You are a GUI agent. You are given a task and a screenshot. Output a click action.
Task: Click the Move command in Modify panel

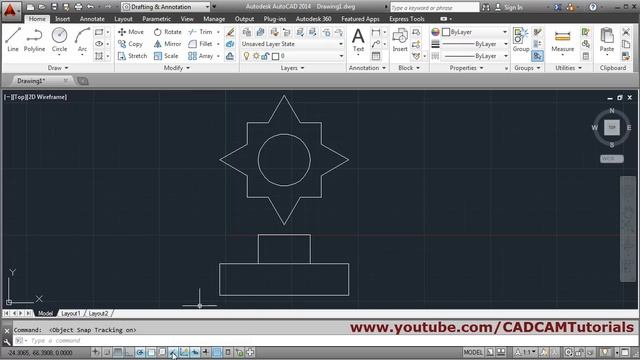pyautogui.click(x=131, y=32)
